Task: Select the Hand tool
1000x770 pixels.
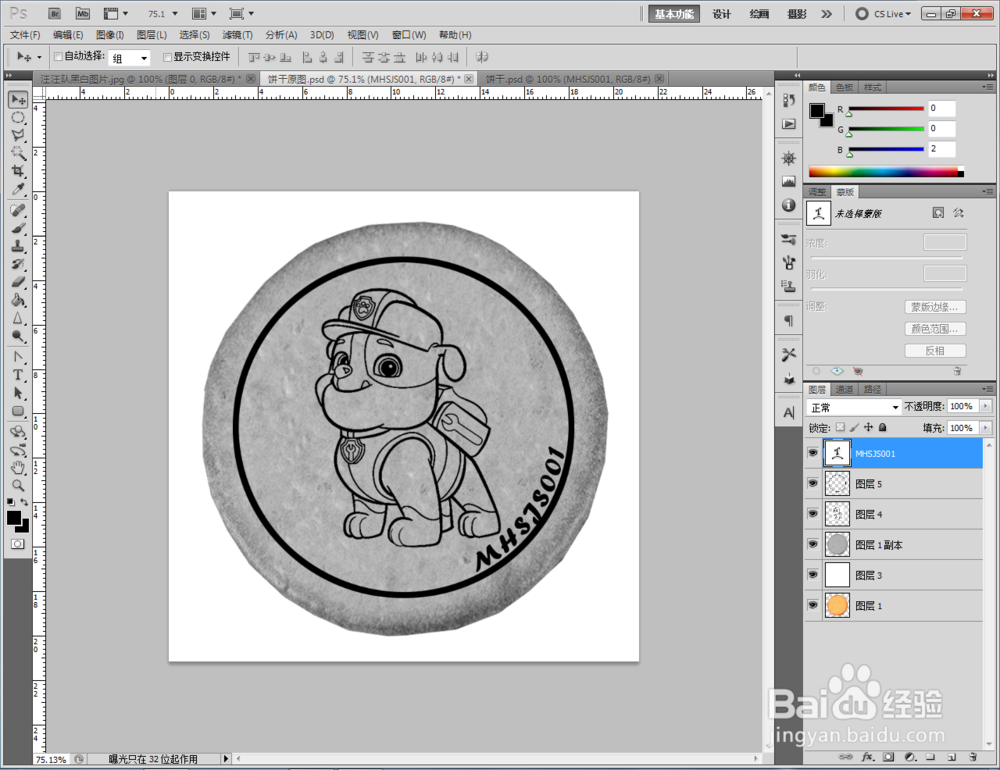Action: click(18, 468)
